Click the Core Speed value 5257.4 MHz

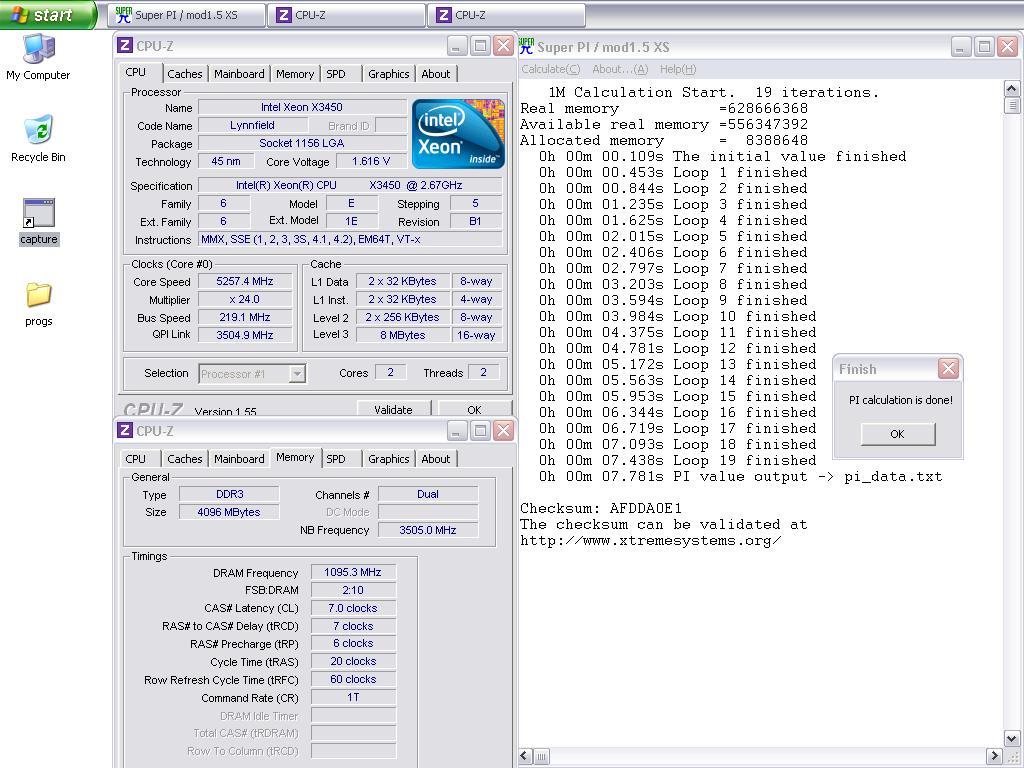[245, 281]
